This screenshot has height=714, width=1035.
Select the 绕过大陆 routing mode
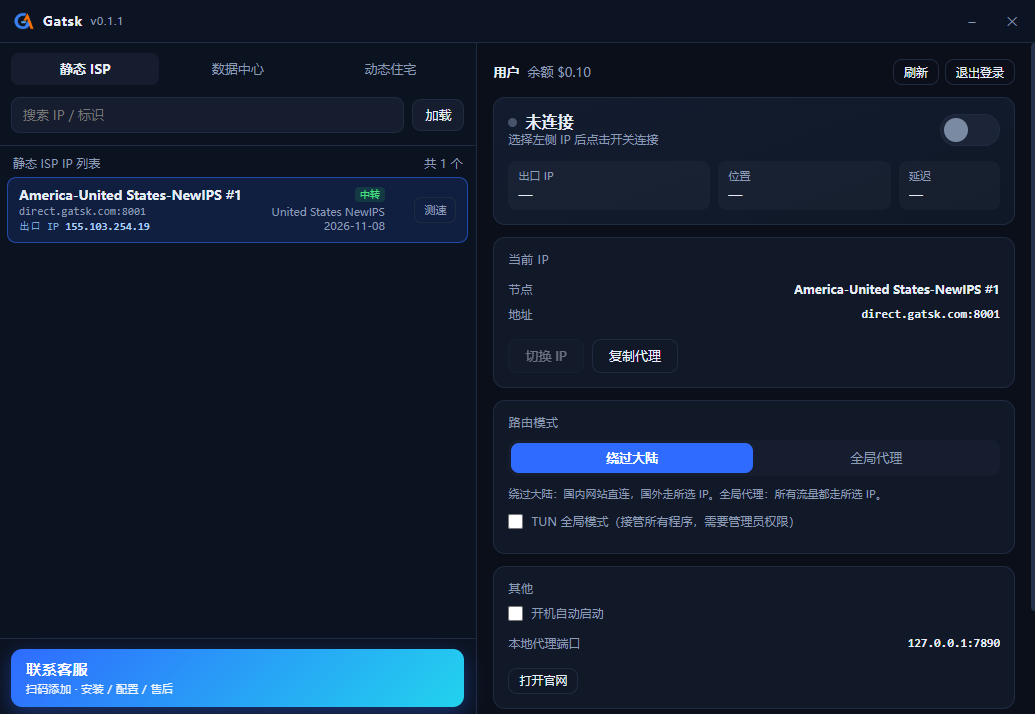[632, 458]
